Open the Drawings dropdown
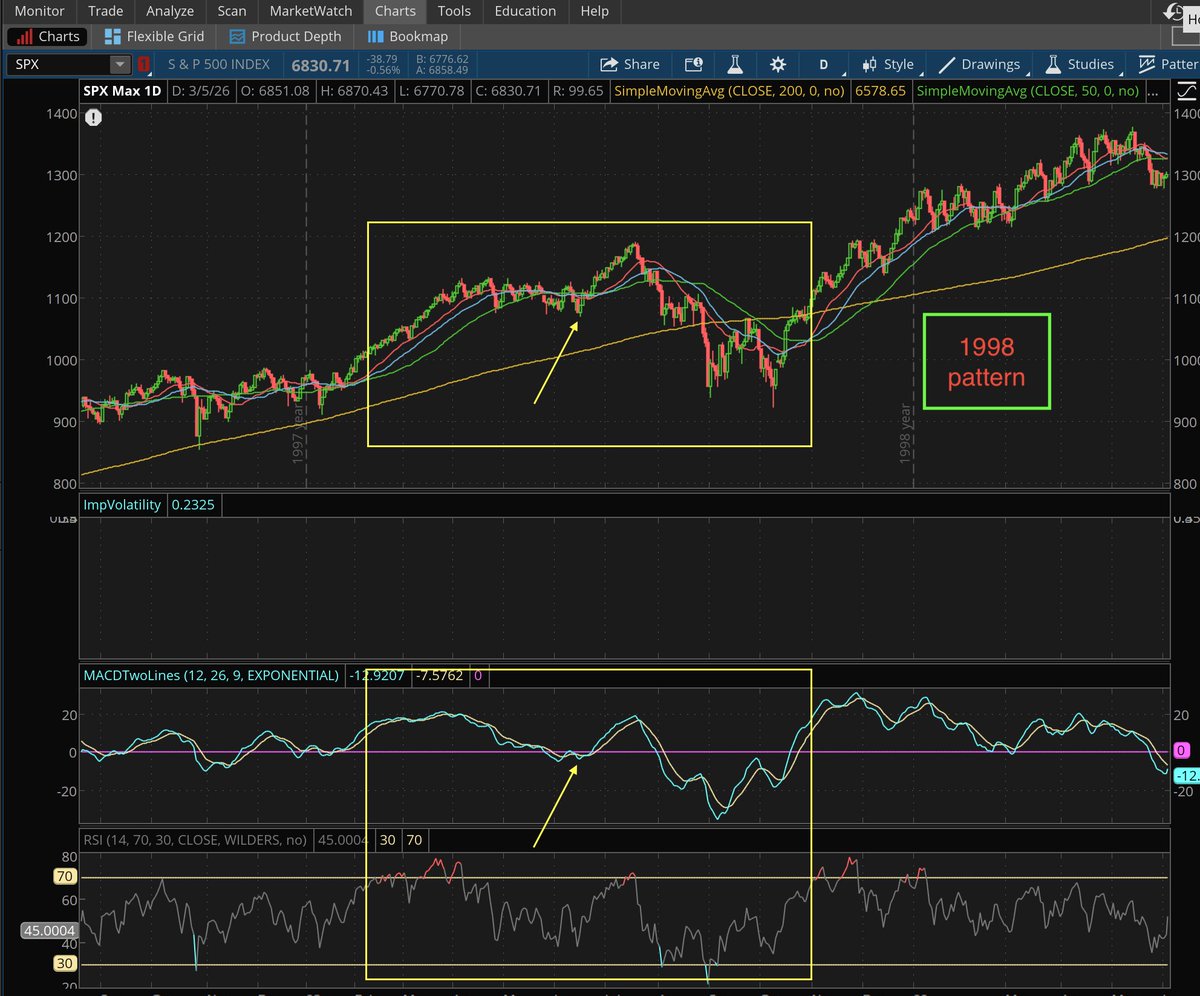This screenshot has width=1200, height=996. point(980,64)
